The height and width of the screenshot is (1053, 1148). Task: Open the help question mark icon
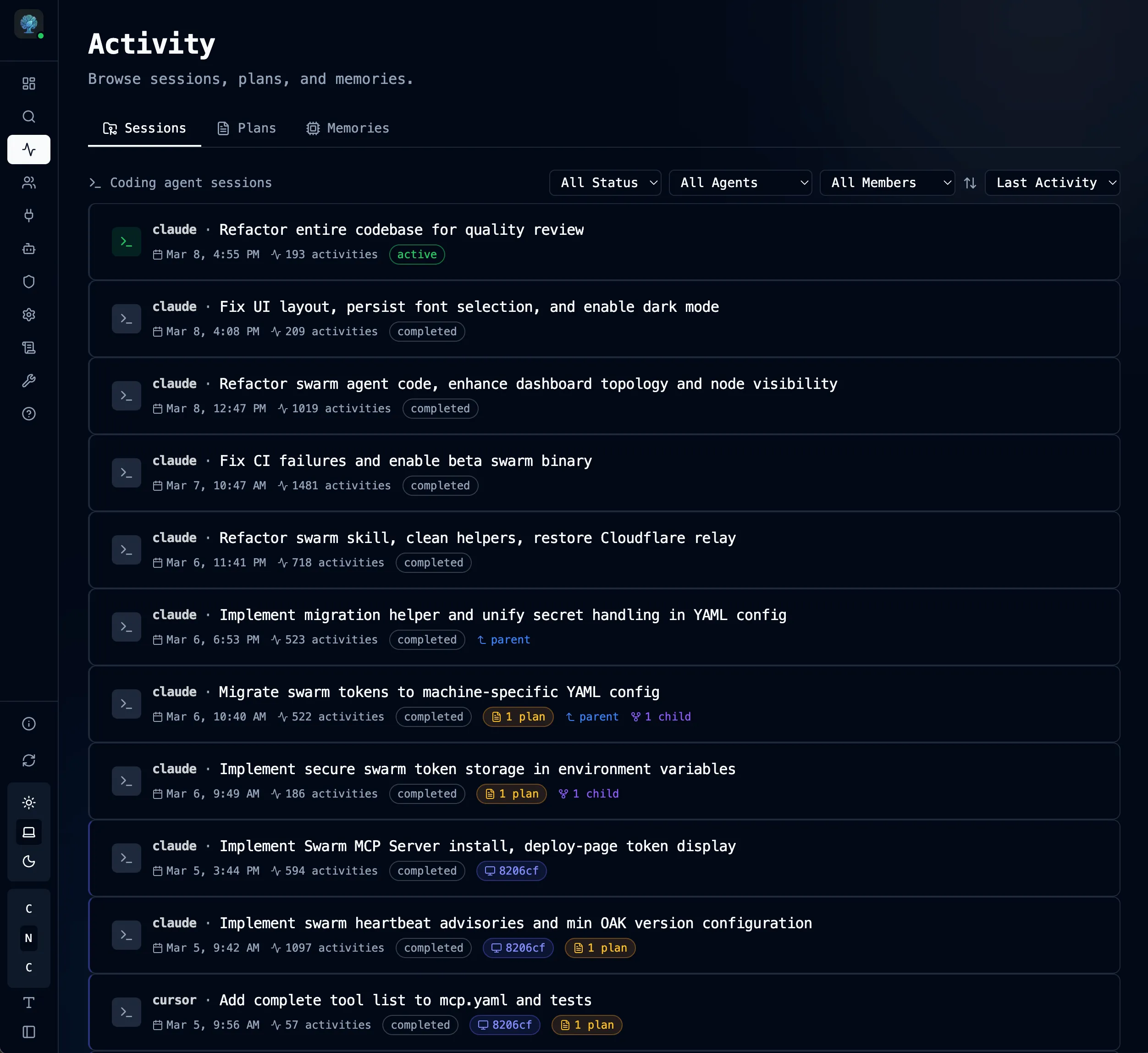28,414
